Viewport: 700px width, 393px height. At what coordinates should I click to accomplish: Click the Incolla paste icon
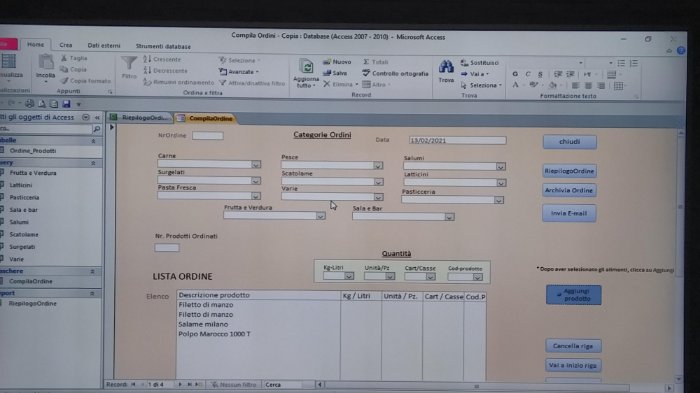click(x=46, y=63)
